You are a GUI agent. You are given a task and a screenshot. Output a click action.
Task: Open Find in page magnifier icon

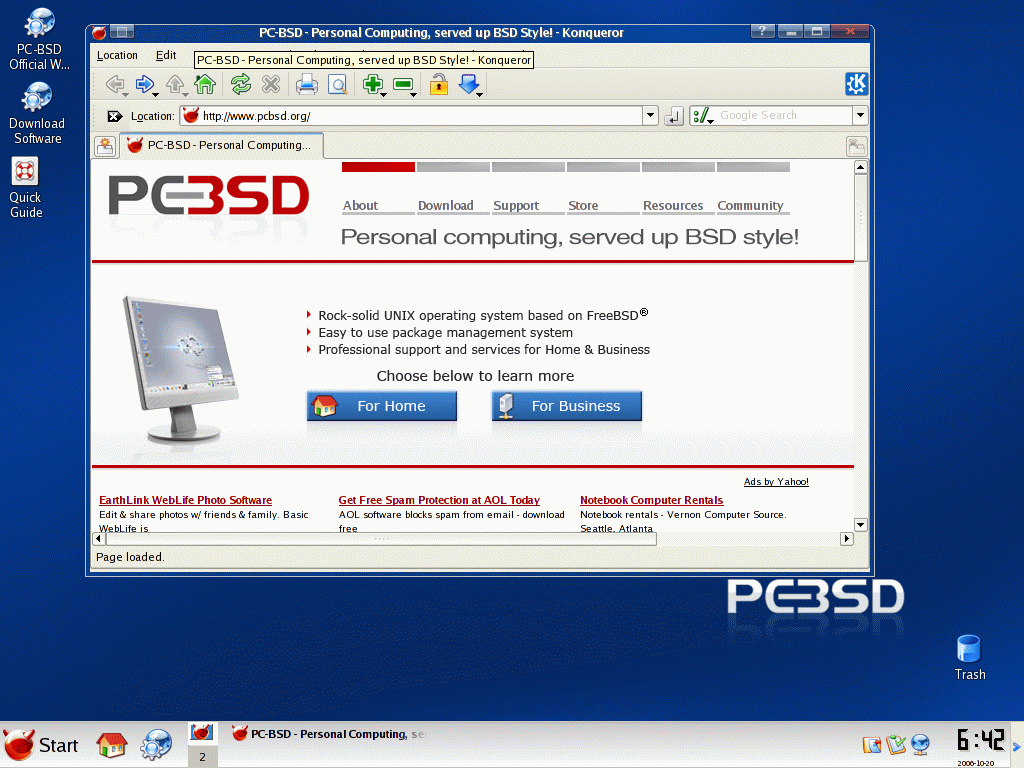click(337, 85)
